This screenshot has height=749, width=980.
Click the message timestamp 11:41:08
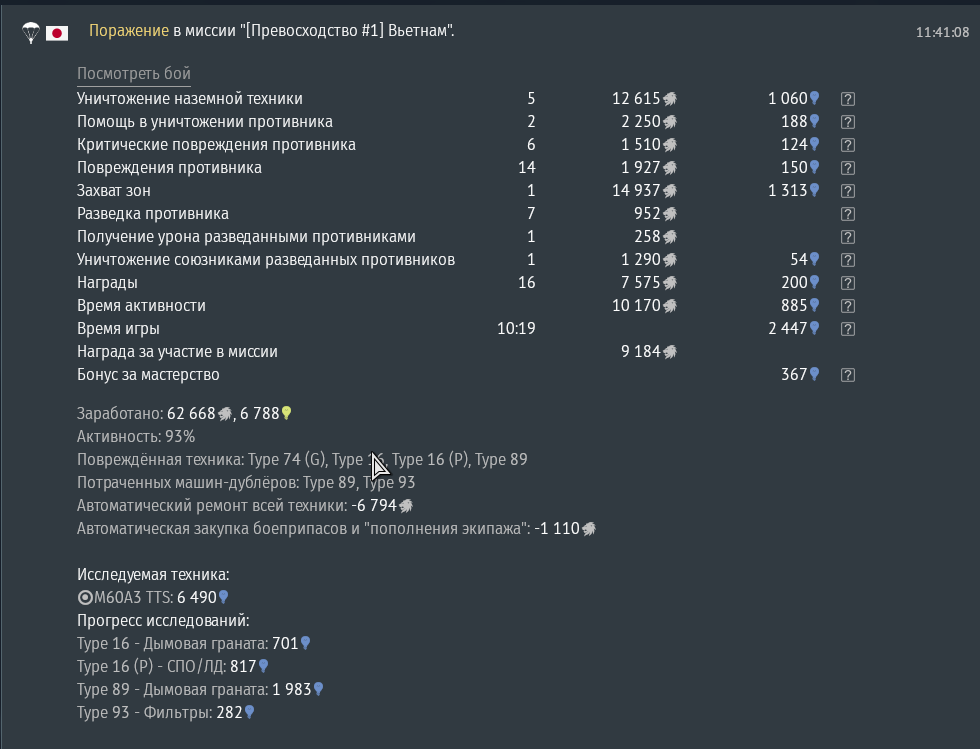[x=942, y=33]
